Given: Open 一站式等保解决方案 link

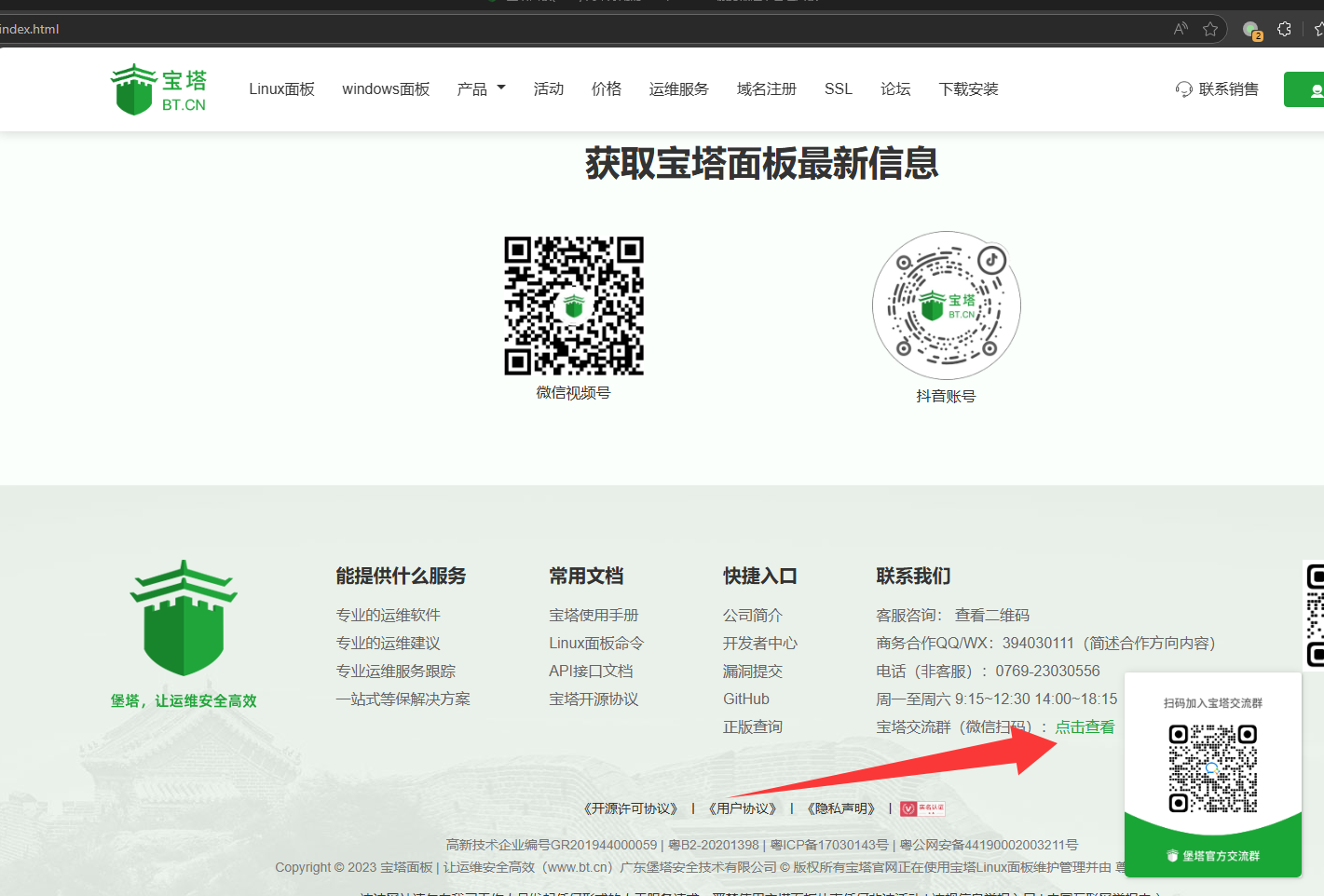Looking at the screenshot, I should point(403,699).
